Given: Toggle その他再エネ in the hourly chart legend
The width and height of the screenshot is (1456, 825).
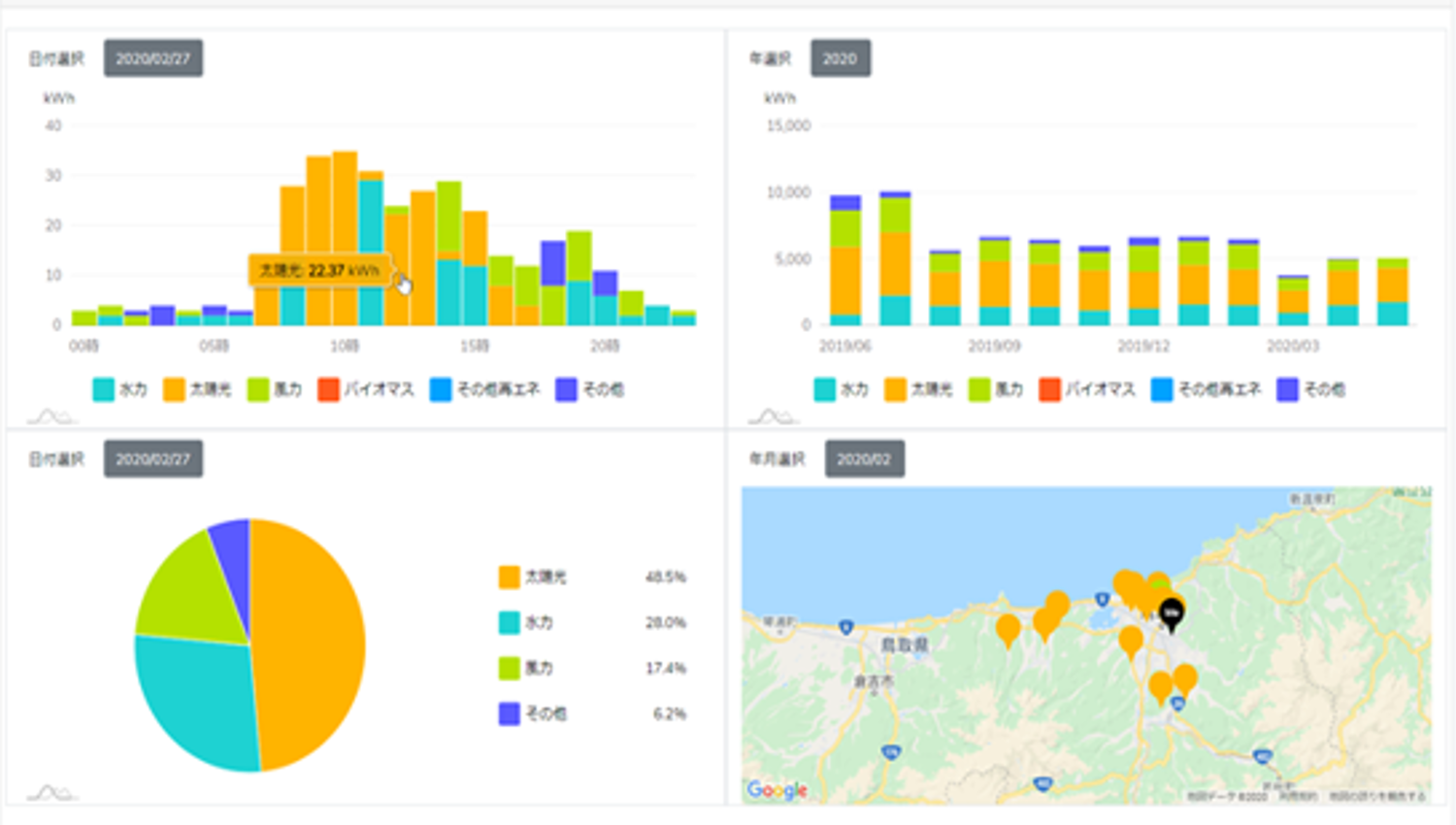Looking at the screenshot, I should click(x=485, y=389).
